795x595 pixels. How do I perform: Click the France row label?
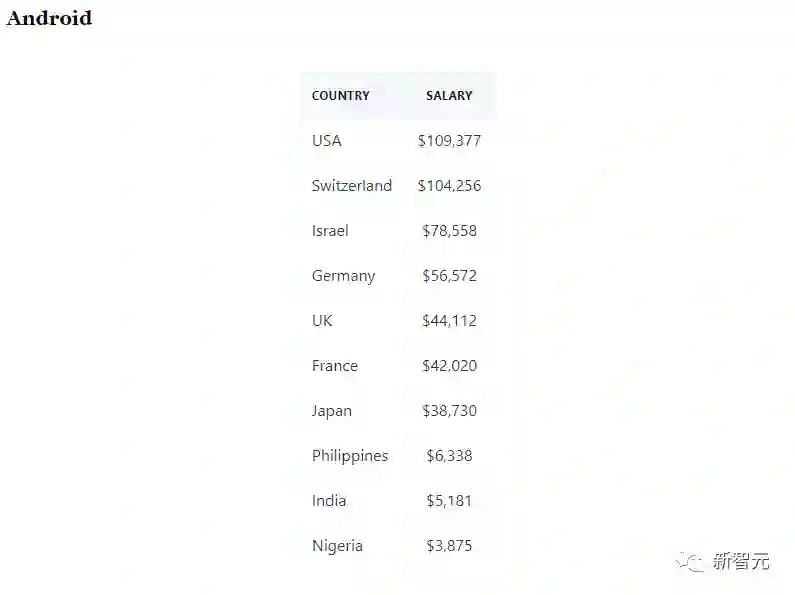click(334, 366)
